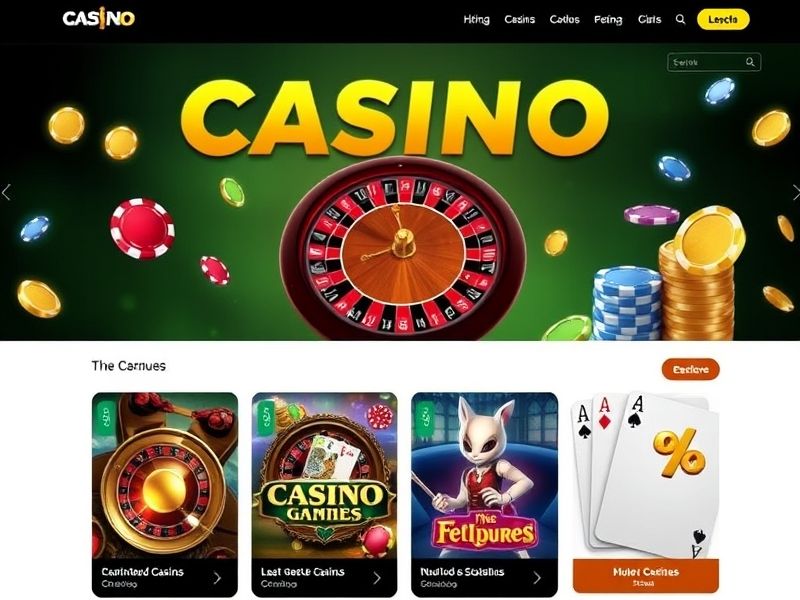Open Casino Games card chevron arrow

[377, 578]
